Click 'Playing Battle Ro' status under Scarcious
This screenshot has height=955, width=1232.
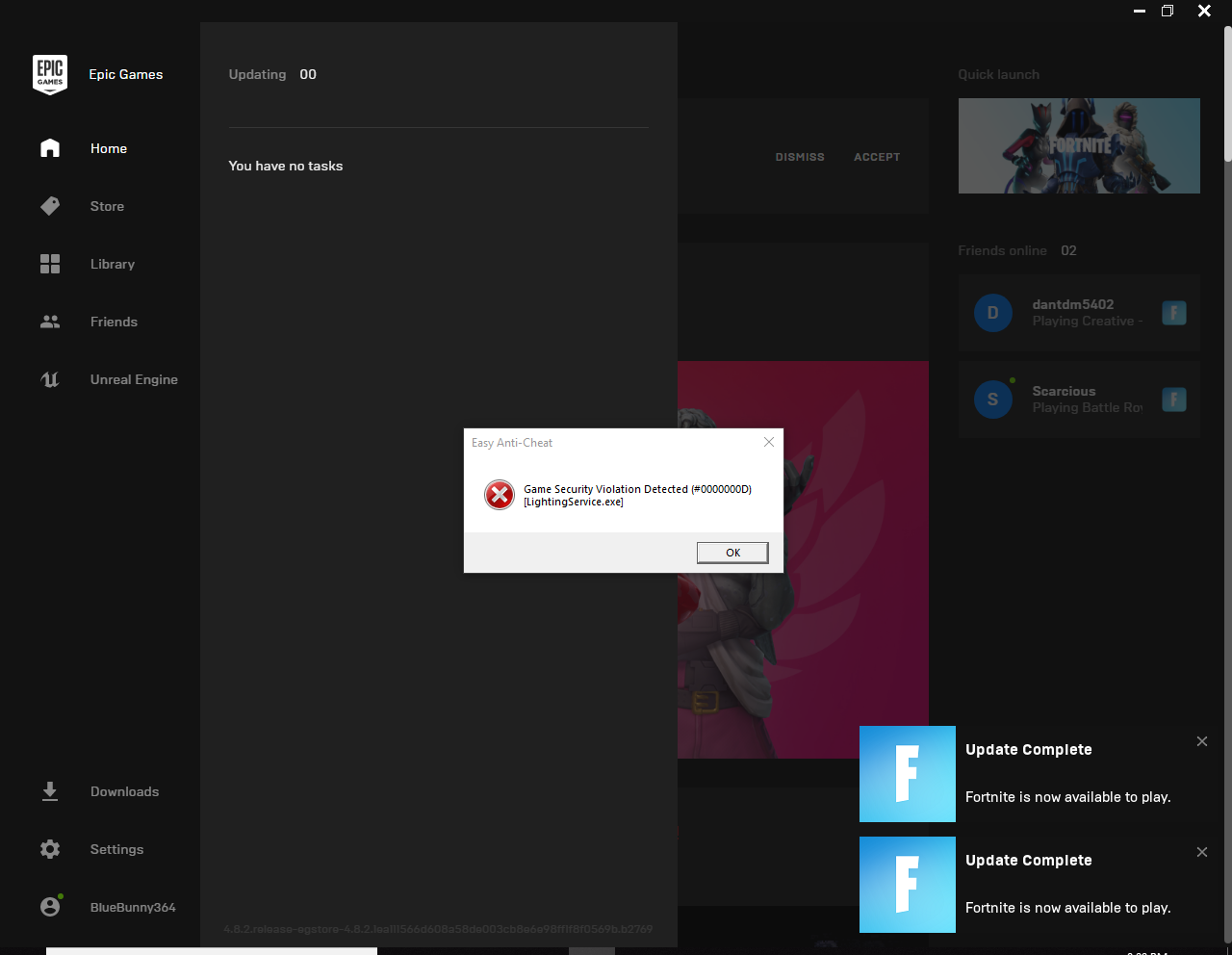coord(1088,407)
